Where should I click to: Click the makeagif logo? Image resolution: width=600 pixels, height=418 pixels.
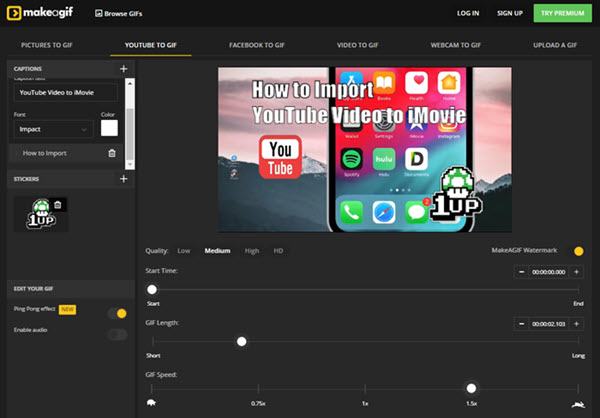[x=40, y=13]
